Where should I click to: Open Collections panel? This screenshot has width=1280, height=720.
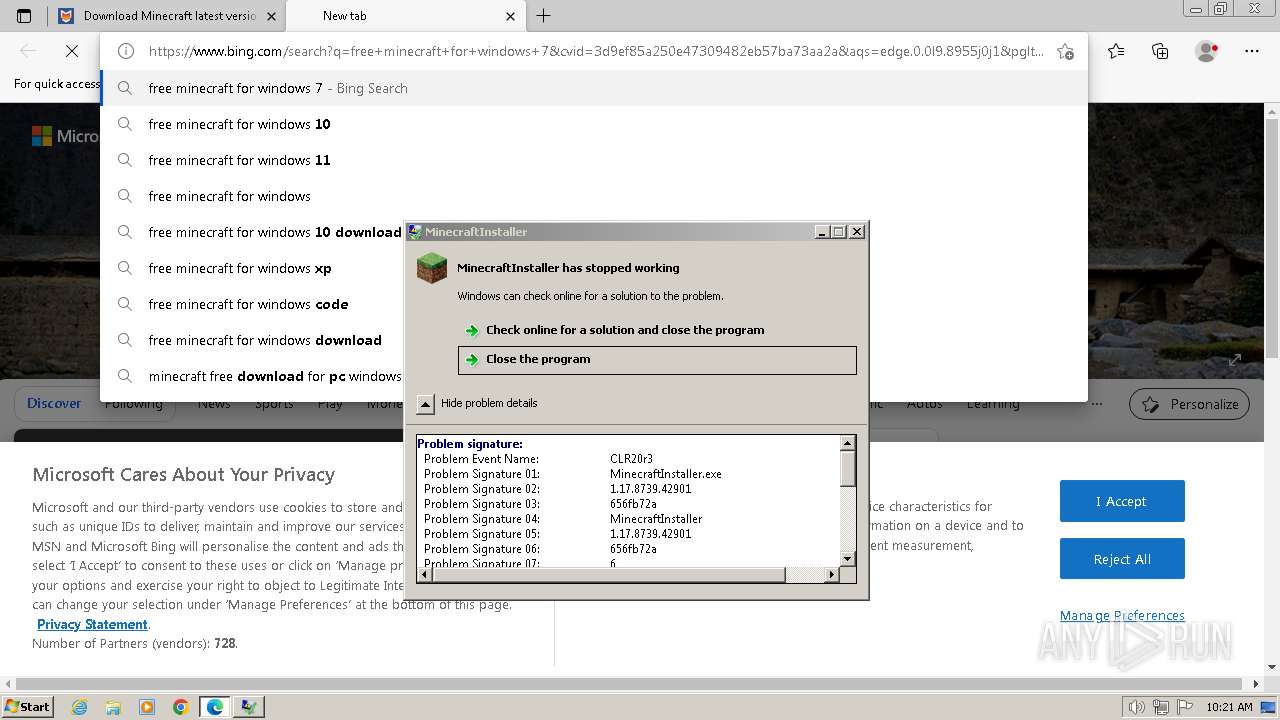tap(1160, 51)
